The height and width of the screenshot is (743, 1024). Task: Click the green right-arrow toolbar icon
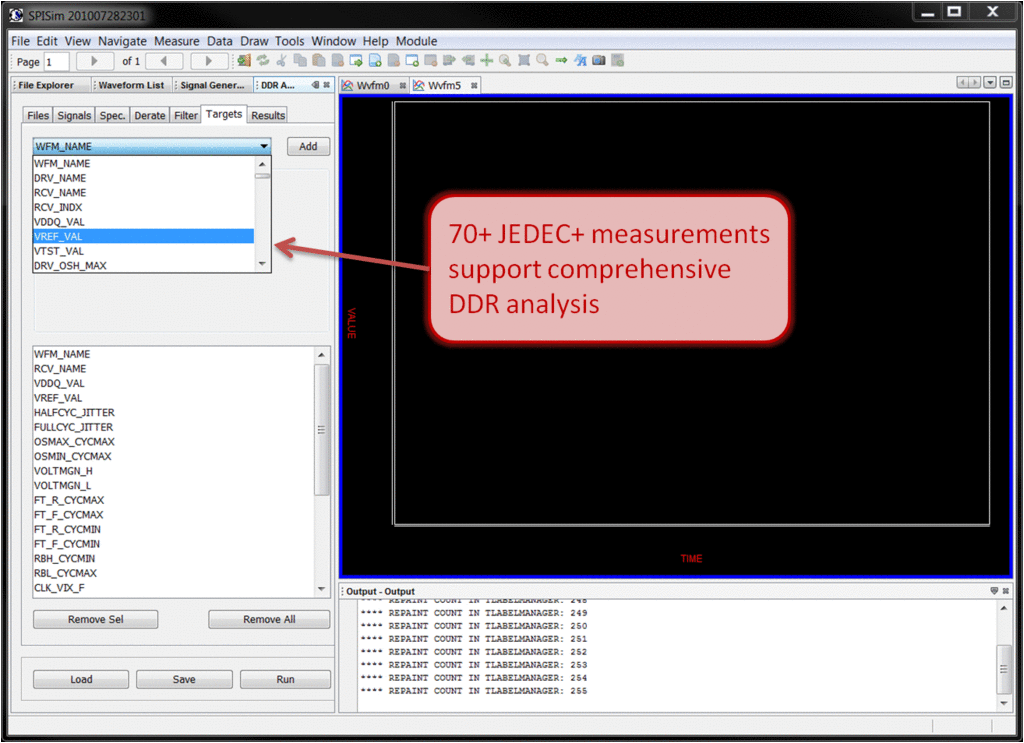(x=561, y=61)
